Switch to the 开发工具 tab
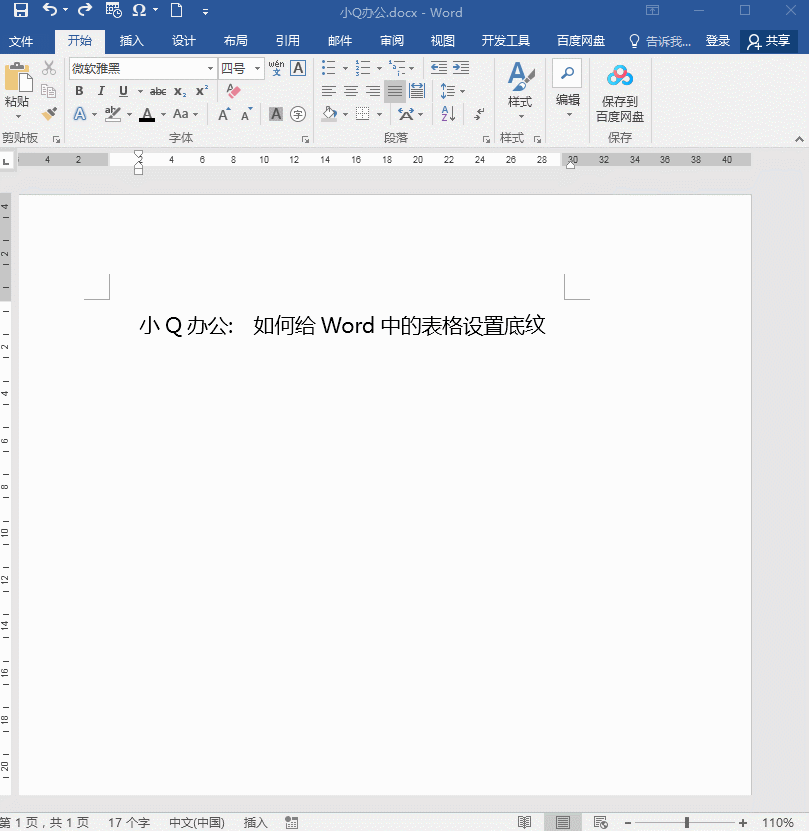 click(x=505, y=41)
